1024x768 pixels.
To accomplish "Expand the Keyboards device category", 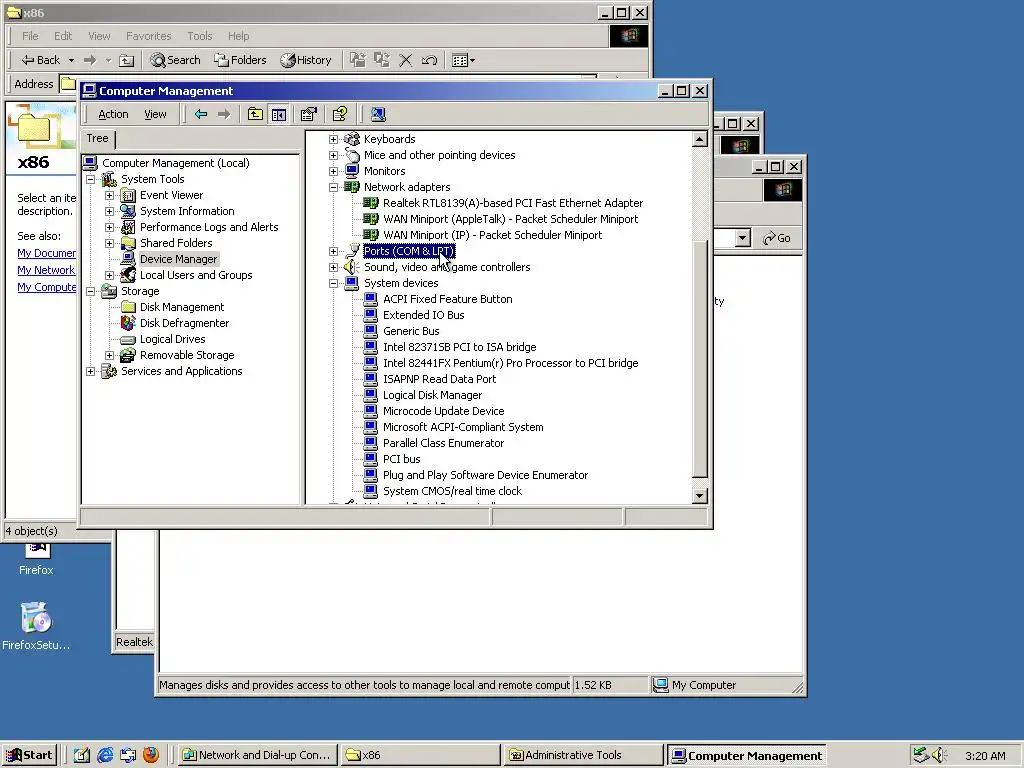I will (333, 139).
